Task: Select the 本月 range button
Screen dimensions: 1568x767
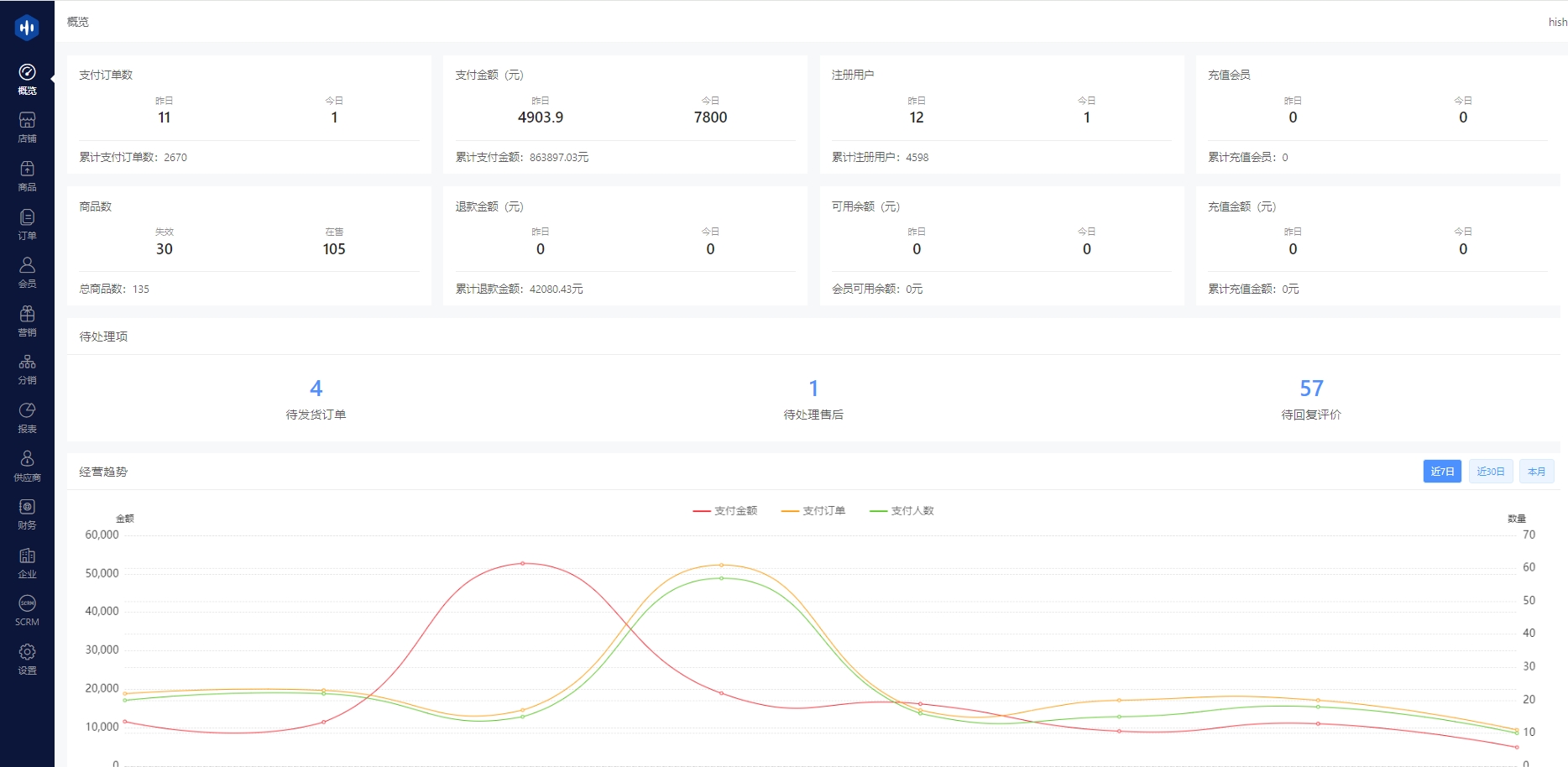Action: click(1536, 472)
